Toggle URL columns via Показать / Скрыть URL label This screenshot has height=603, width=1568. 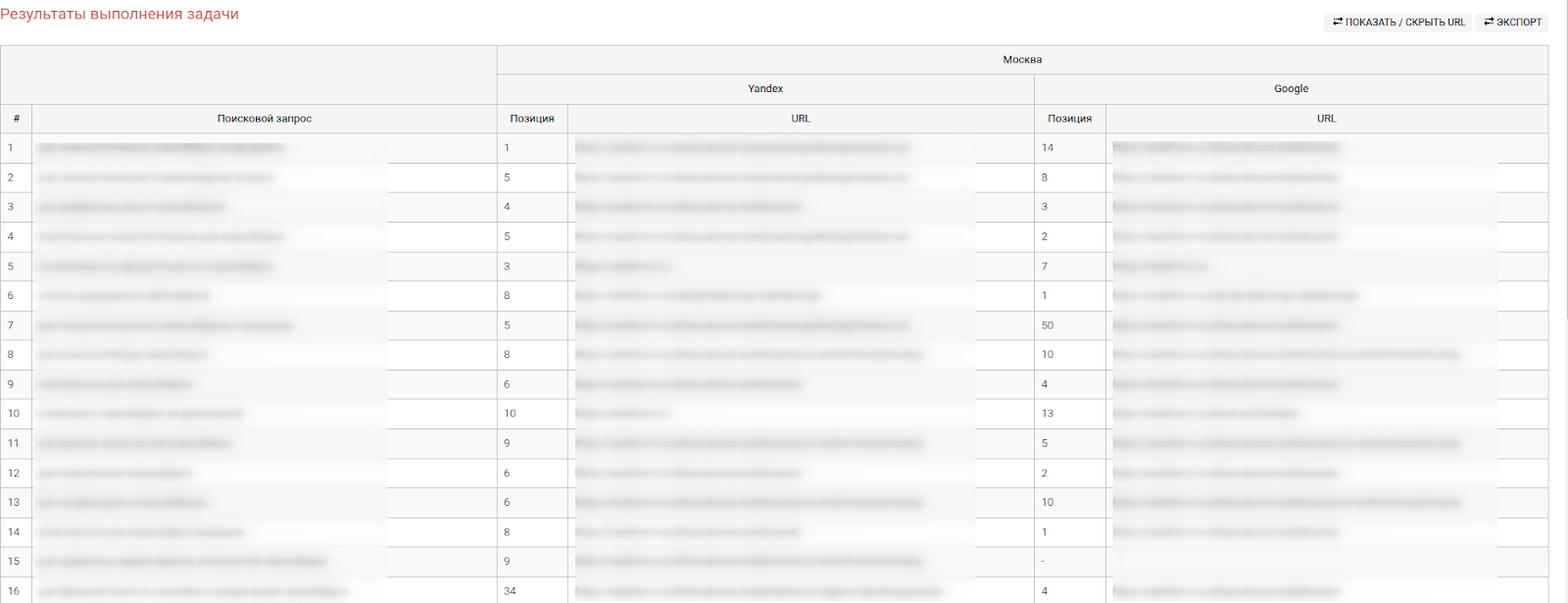tap(1405, 23)
